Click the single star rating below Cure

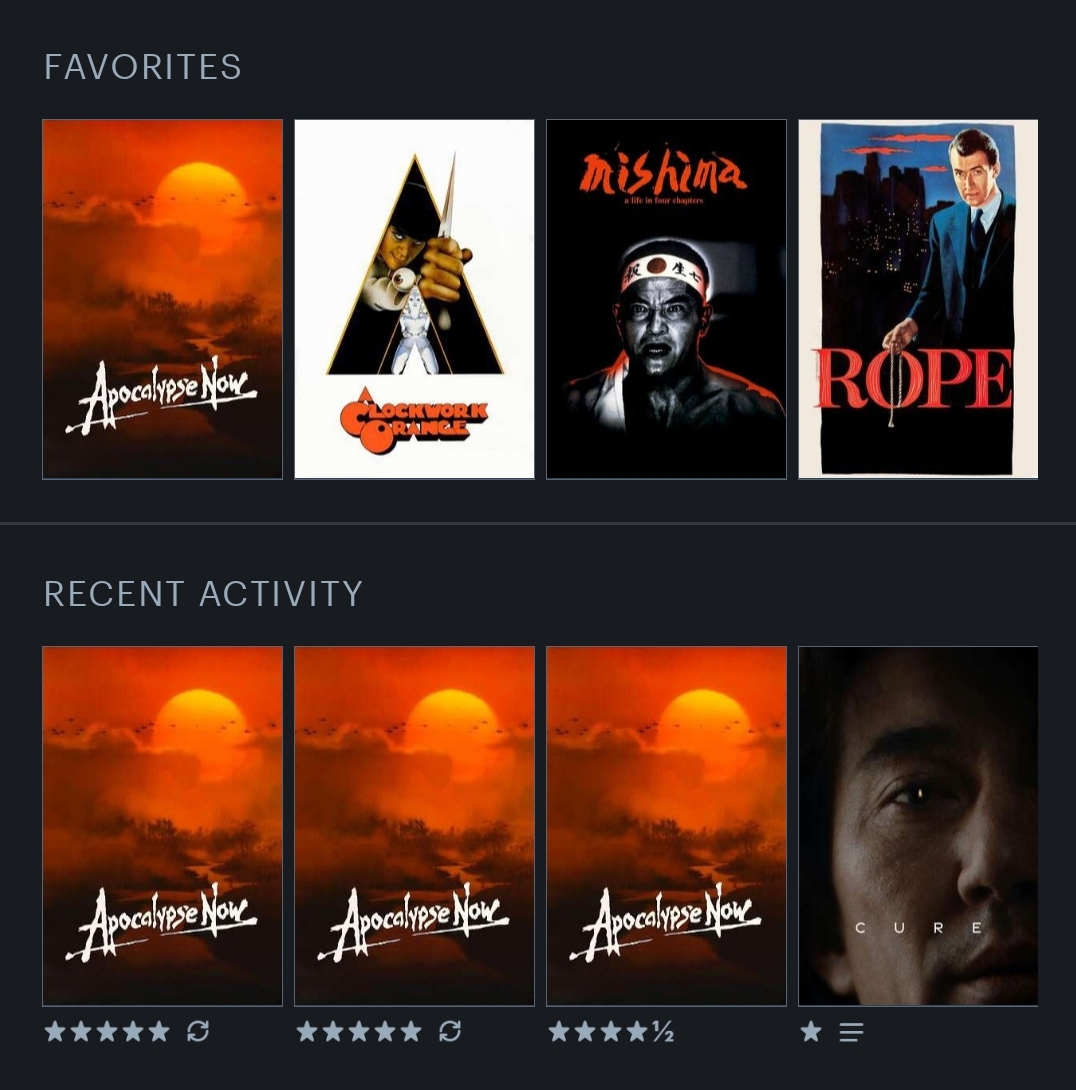[x=811, y=1031]
